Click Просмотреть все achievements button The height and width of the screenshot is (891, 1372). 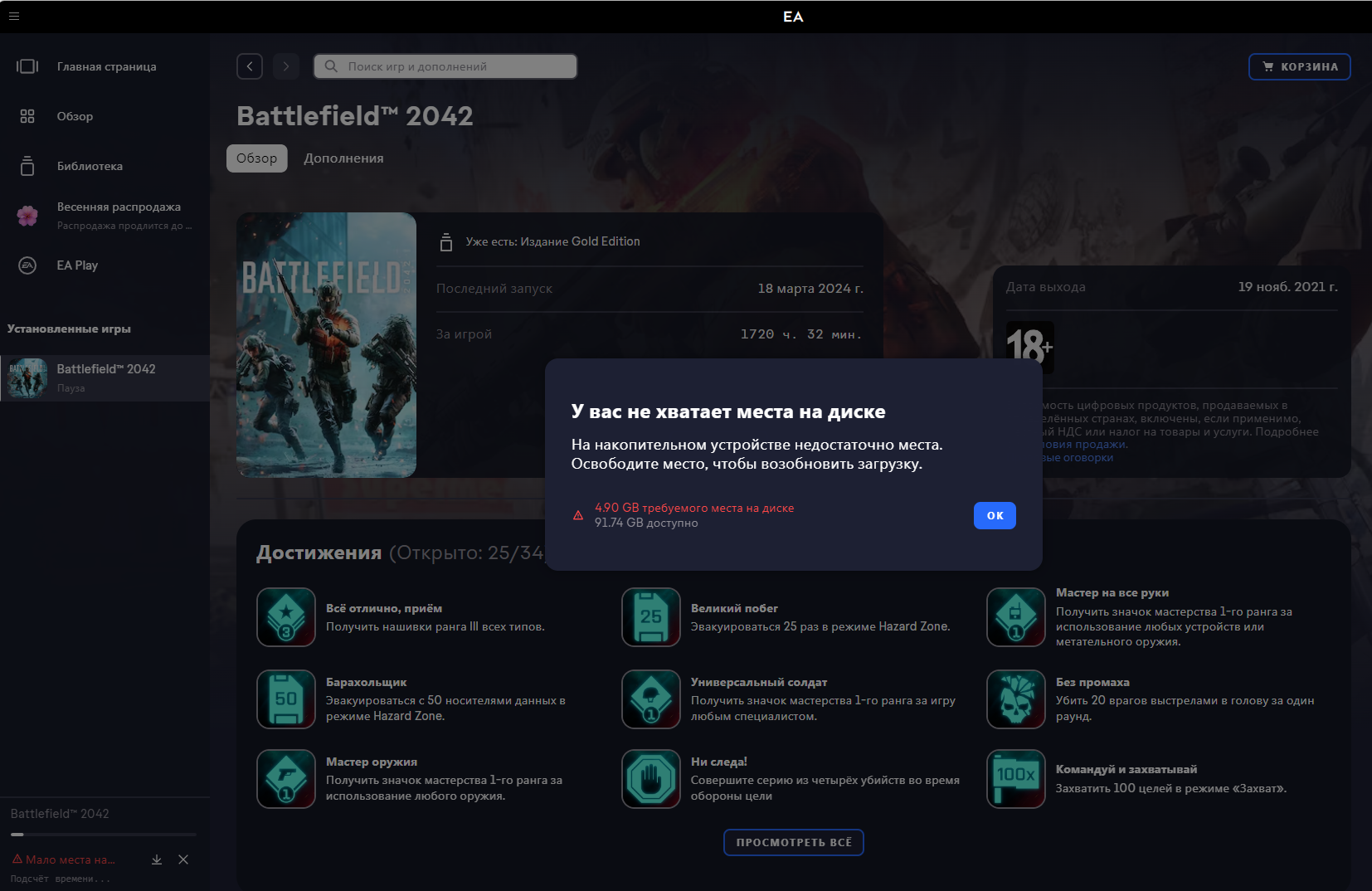pyautogui.click(x=794, y=842)
